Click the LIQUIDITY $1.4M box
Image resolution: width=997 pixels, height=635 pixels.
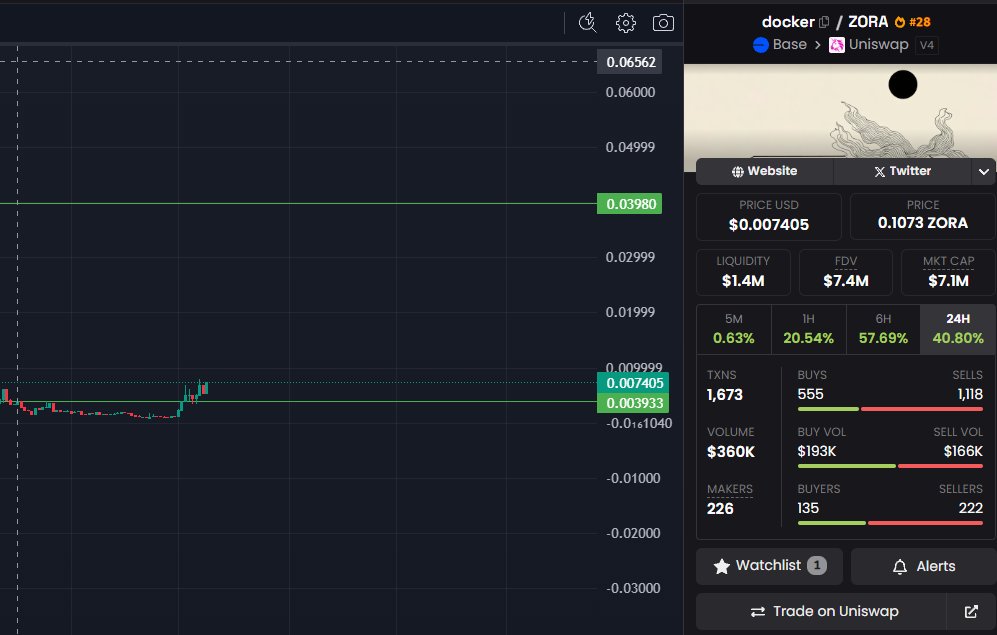tap(743, 272)
